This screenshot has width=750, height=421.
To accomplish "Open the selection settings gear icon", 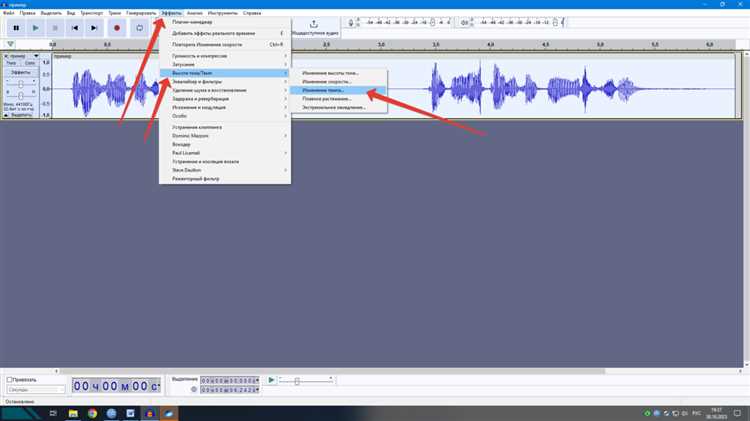I will point(194,389).
